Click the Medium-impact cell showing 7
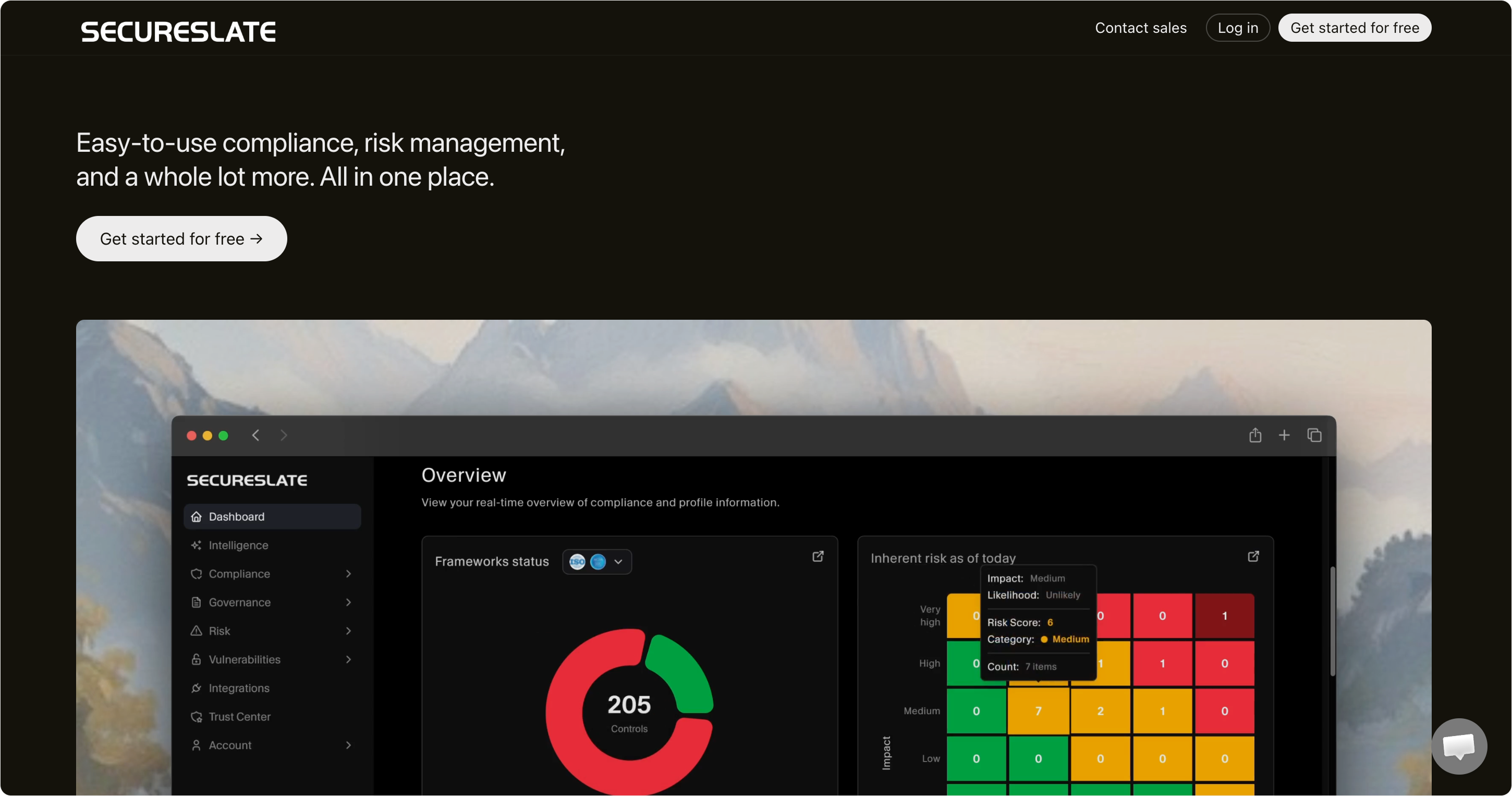Screen dimensions: 1512x796 click(x=1038, y=711)
